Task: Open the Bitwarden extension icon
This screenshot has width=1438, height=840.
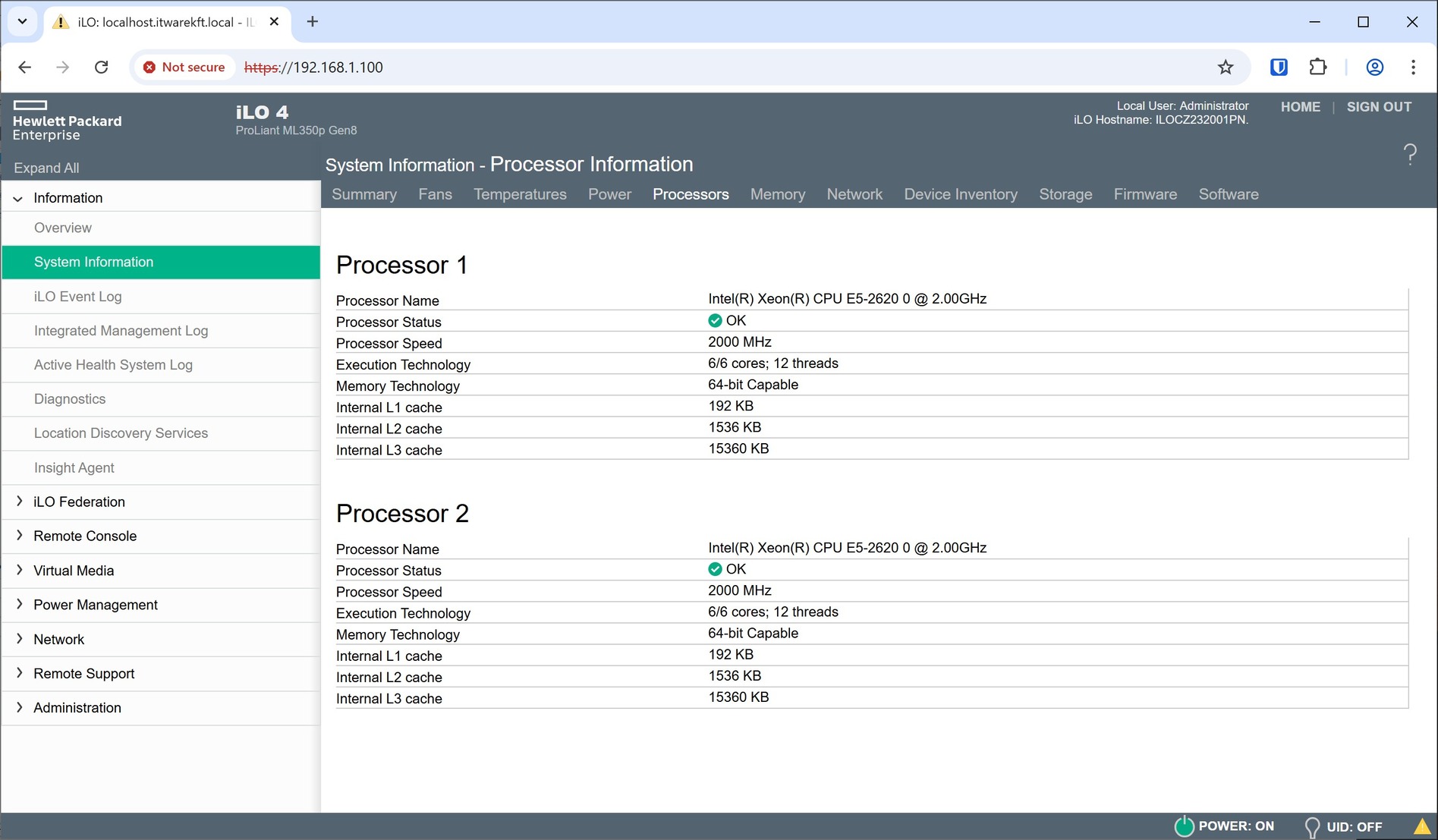Action: (1279, 68)
